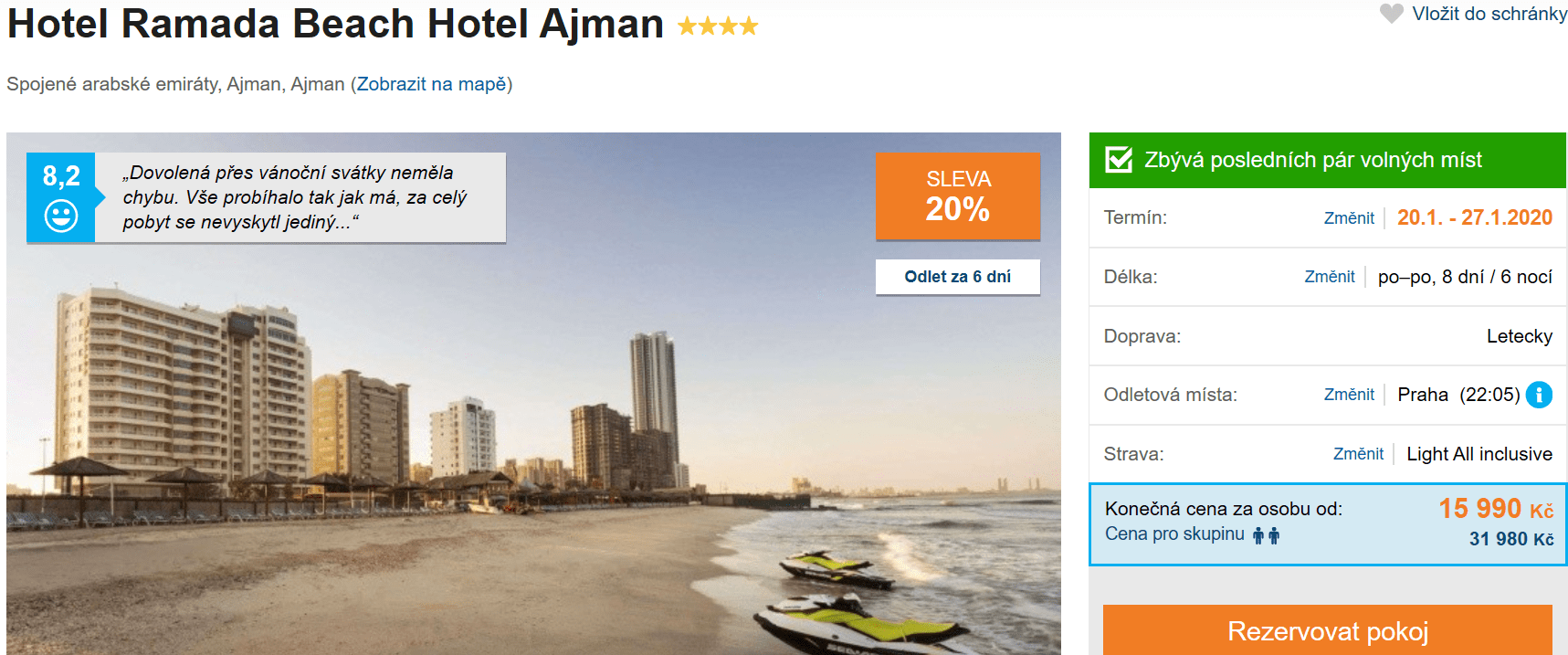The width and height of the screenshot is (1568, 655).
Task: Click the 8,2 rating score badge
Action: coord(61,175)
